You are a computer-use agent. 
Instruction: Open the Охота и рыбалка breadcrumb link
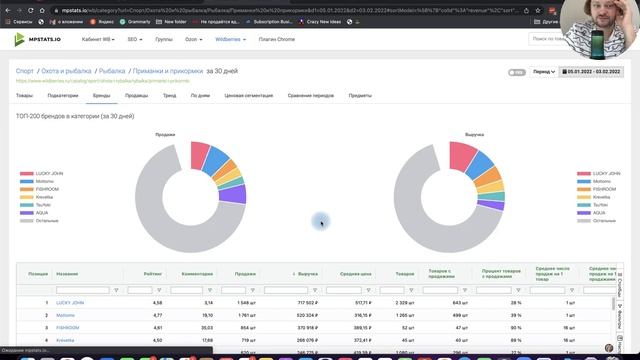pos(66,71)
